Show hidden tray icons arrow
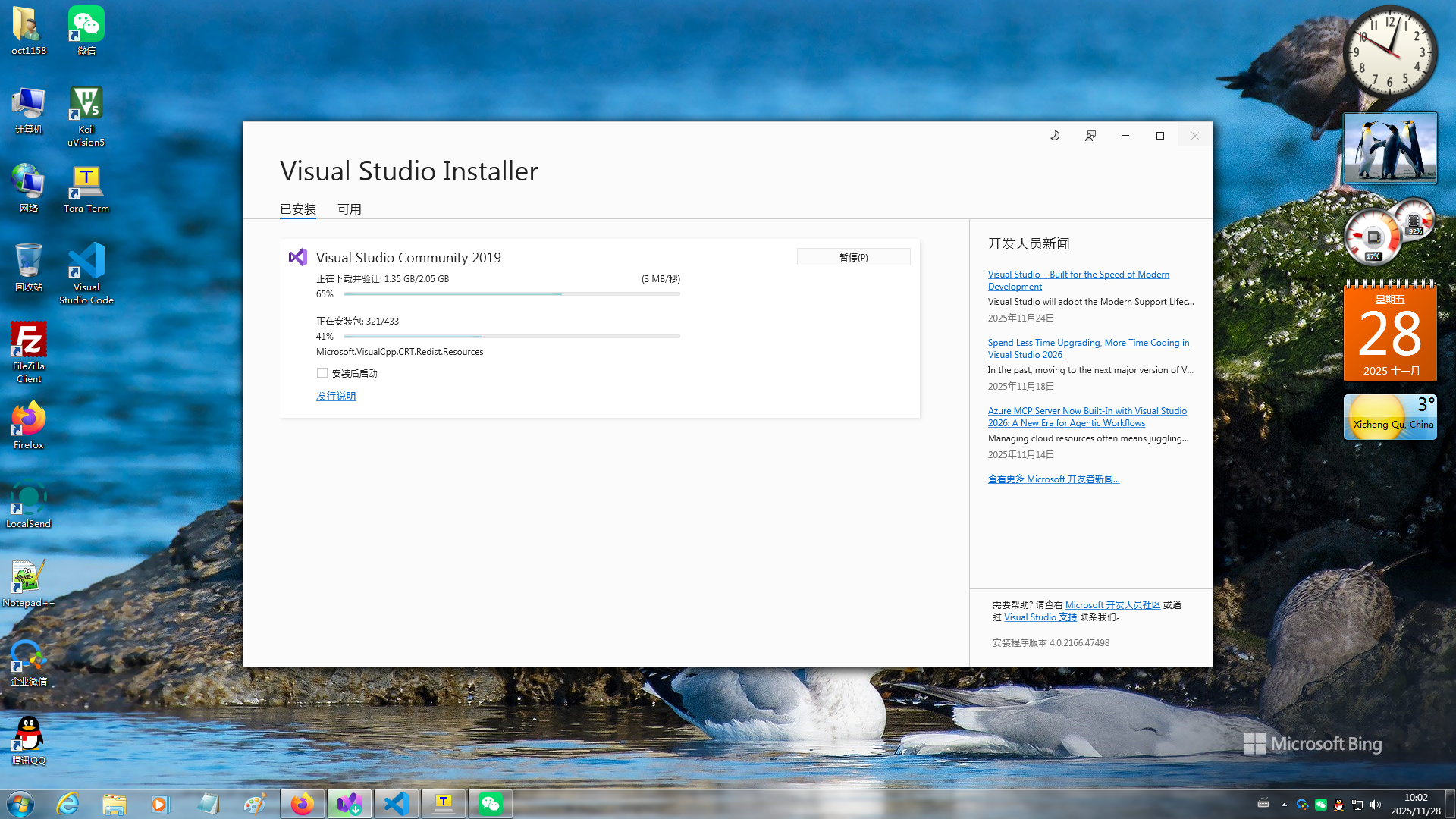 tap(1284, 805)
